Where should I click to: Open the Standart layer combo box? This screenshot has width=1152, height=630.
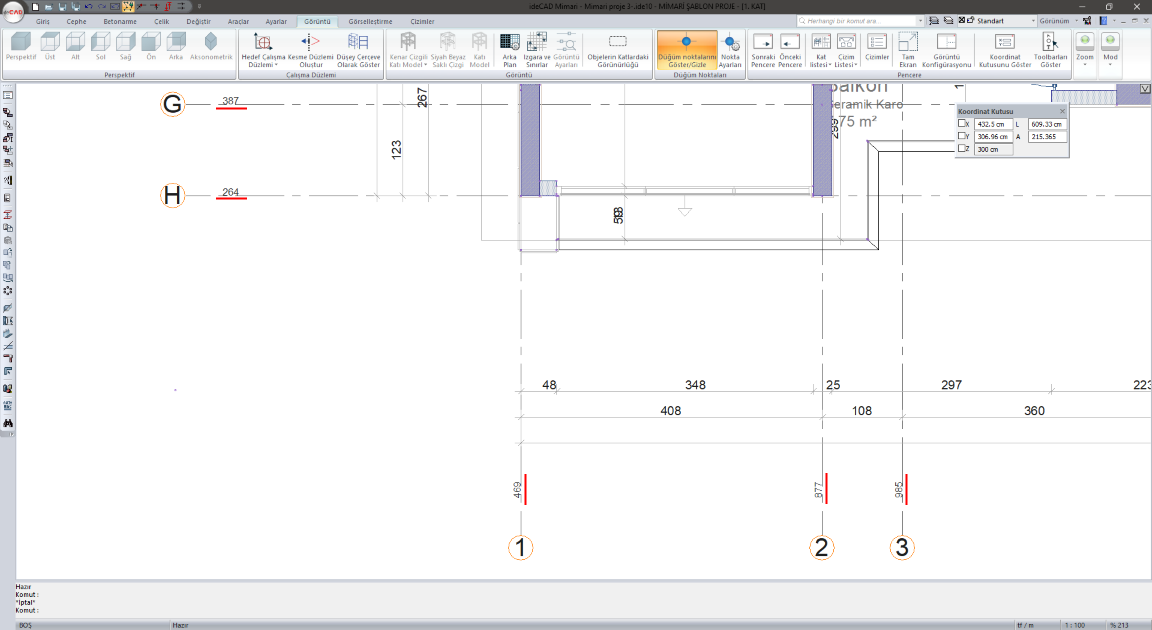(1007, 20)
